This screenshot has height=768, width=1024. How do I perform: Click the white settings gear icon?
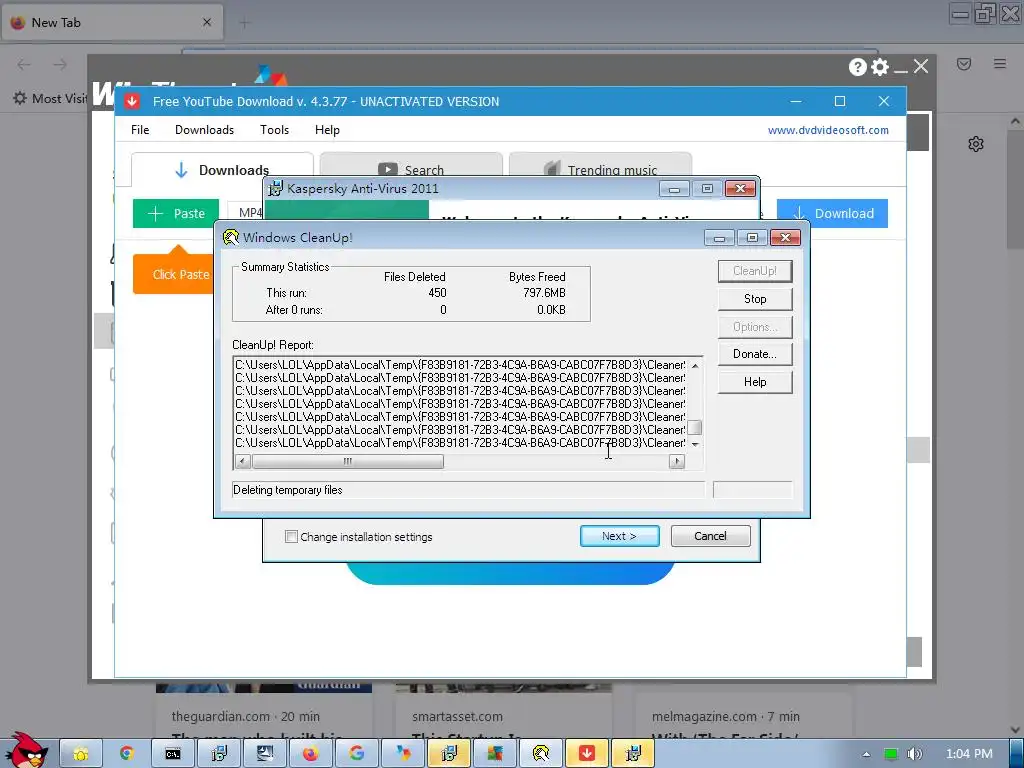click(880, 67)
